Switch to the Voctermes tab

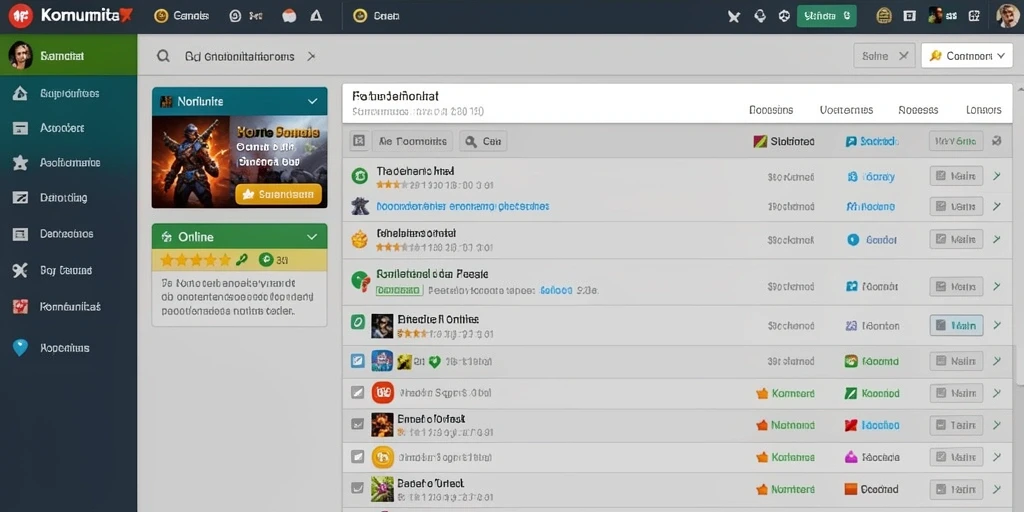[846, 110]
